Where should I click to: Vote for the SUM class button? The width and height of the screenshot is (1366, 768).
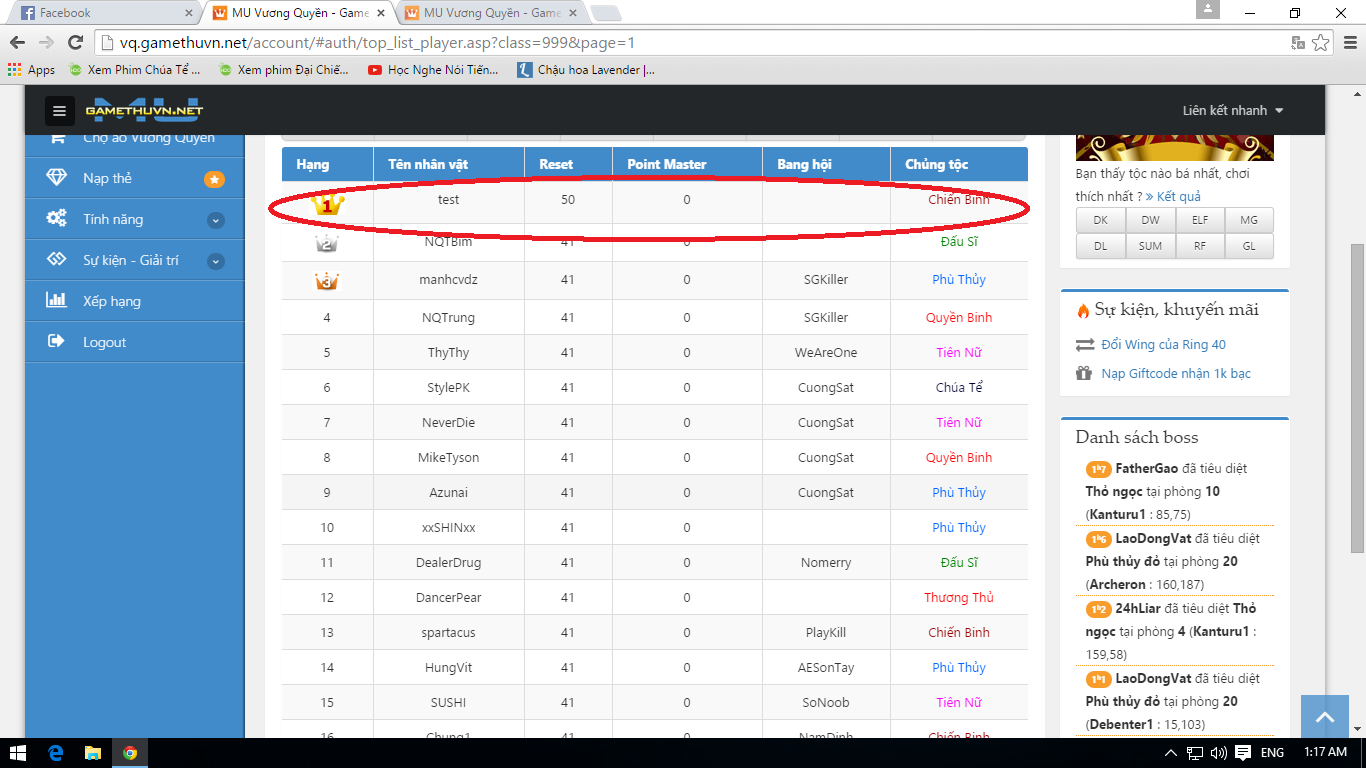(x=1150, y=246)
